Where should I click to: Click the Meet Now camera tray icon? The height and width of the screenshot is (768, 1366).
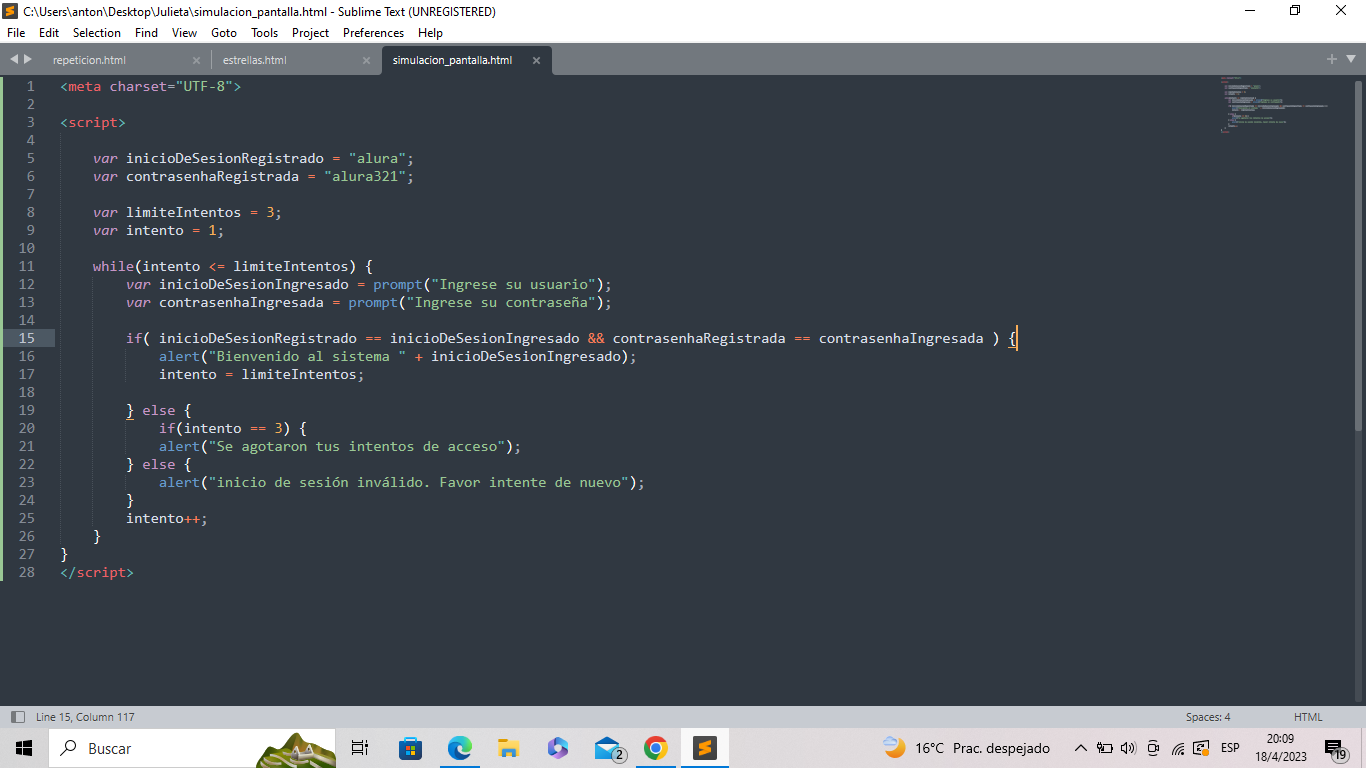pyautogui.click(x=1153, y=748)
